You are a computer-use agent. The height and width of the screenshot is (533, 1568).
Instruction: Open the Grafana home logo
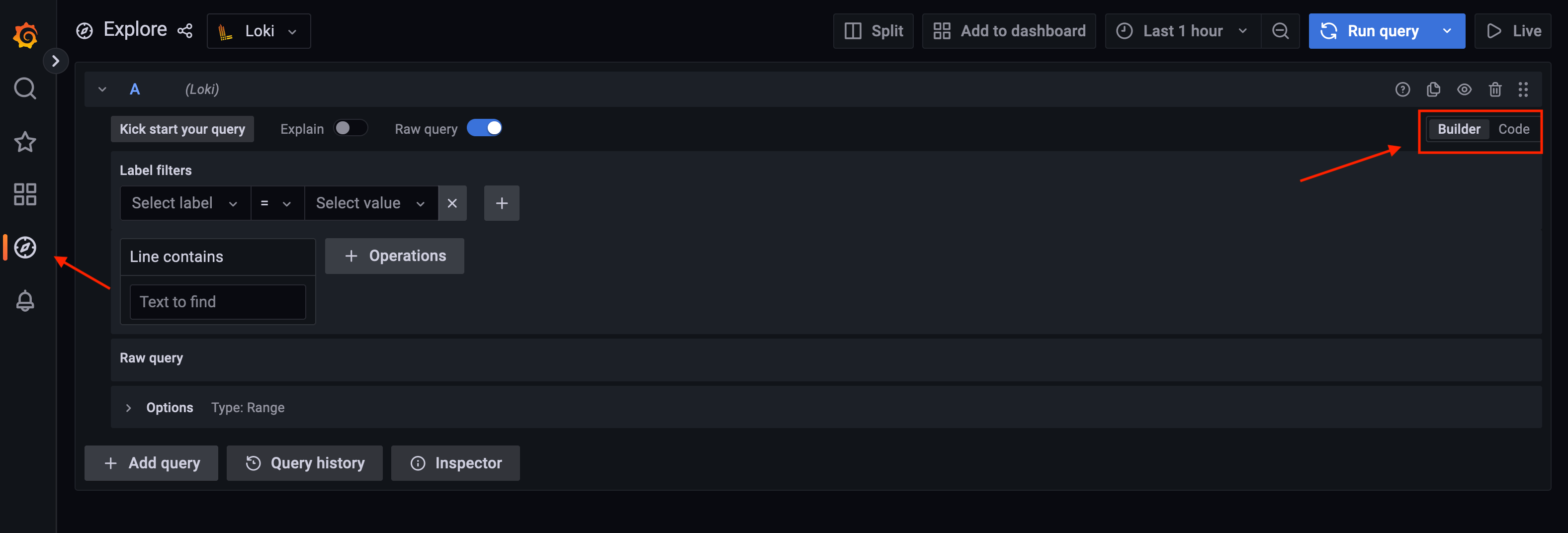25,35
